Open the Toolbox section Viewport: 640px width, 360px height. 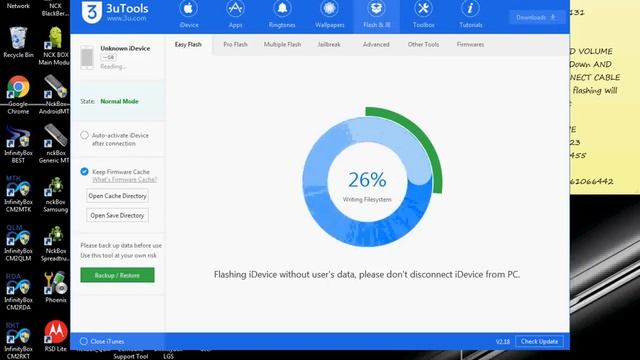[423, 15]
